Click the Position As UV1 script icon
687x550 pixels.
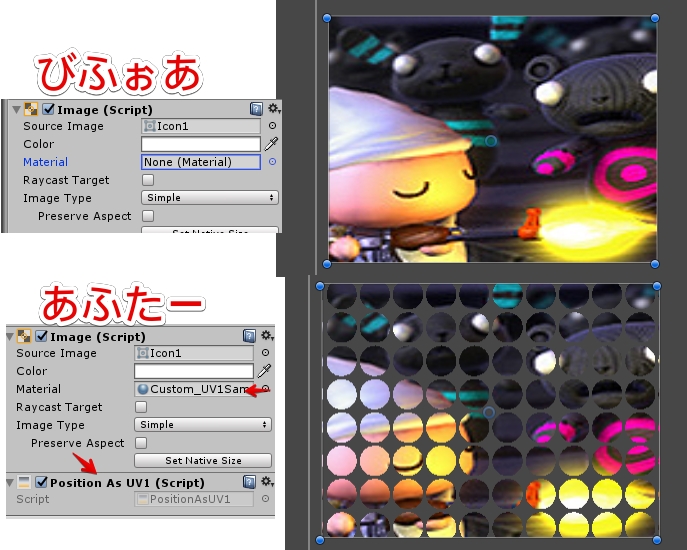coord(24,483)
